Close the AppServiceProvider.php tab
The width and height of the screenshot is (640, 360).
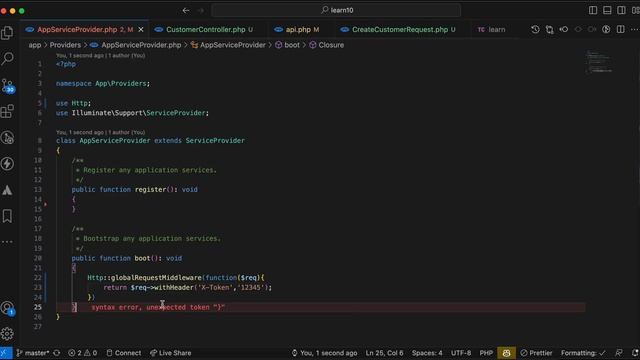click(141, 29)
